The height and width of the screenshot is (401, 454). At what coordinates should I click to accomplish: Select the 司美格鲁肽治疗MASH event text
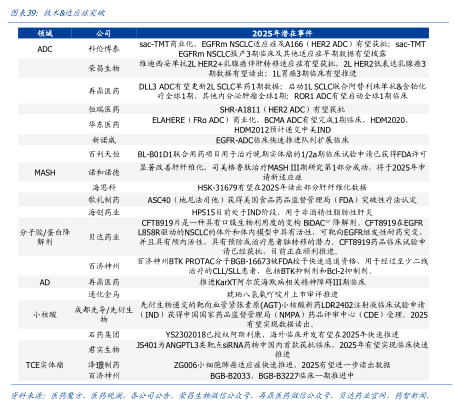pyautogui.click(x=282, y=172)
